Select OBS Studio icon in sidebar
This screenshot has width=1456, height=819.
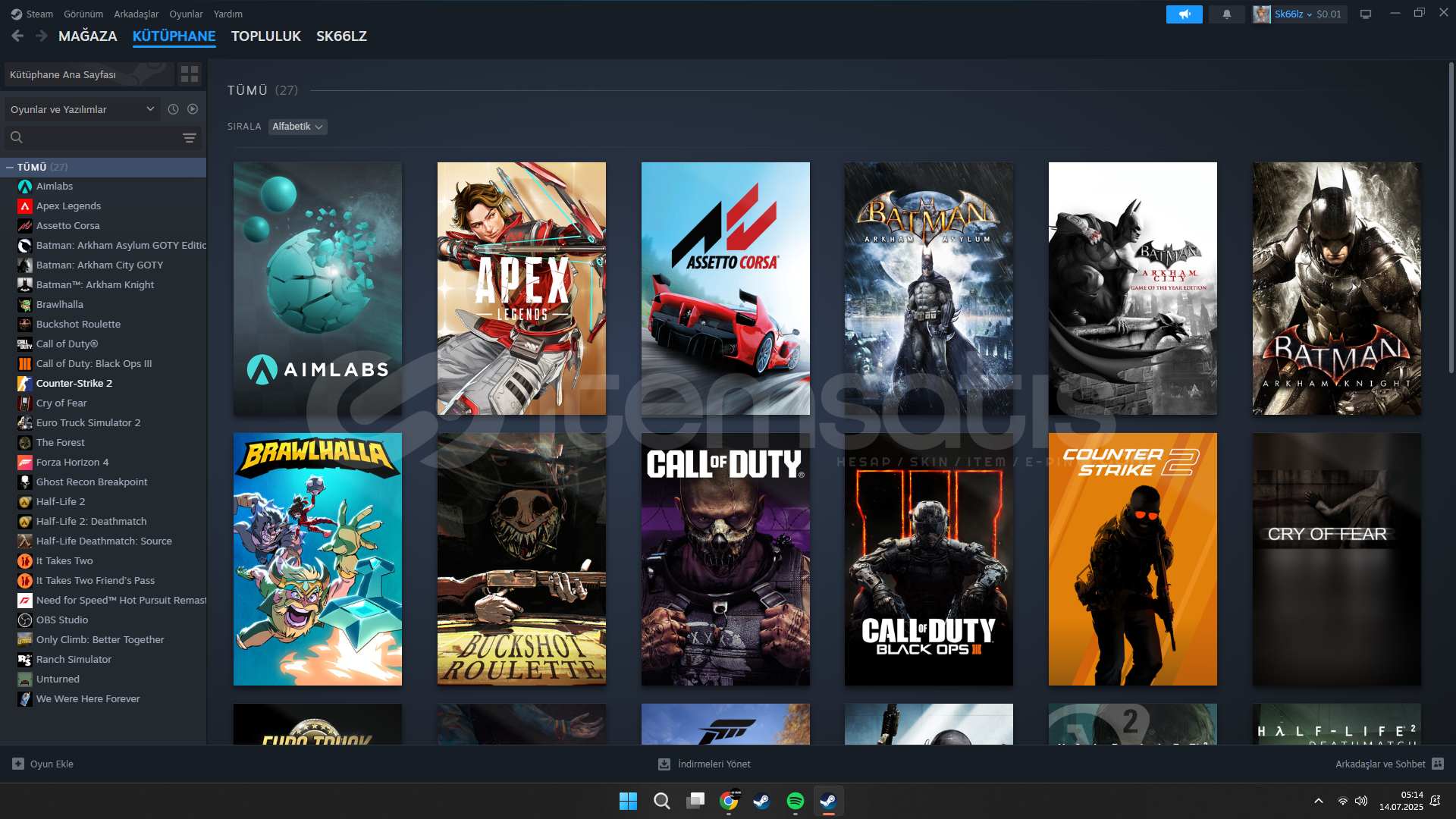pos(25,620)
